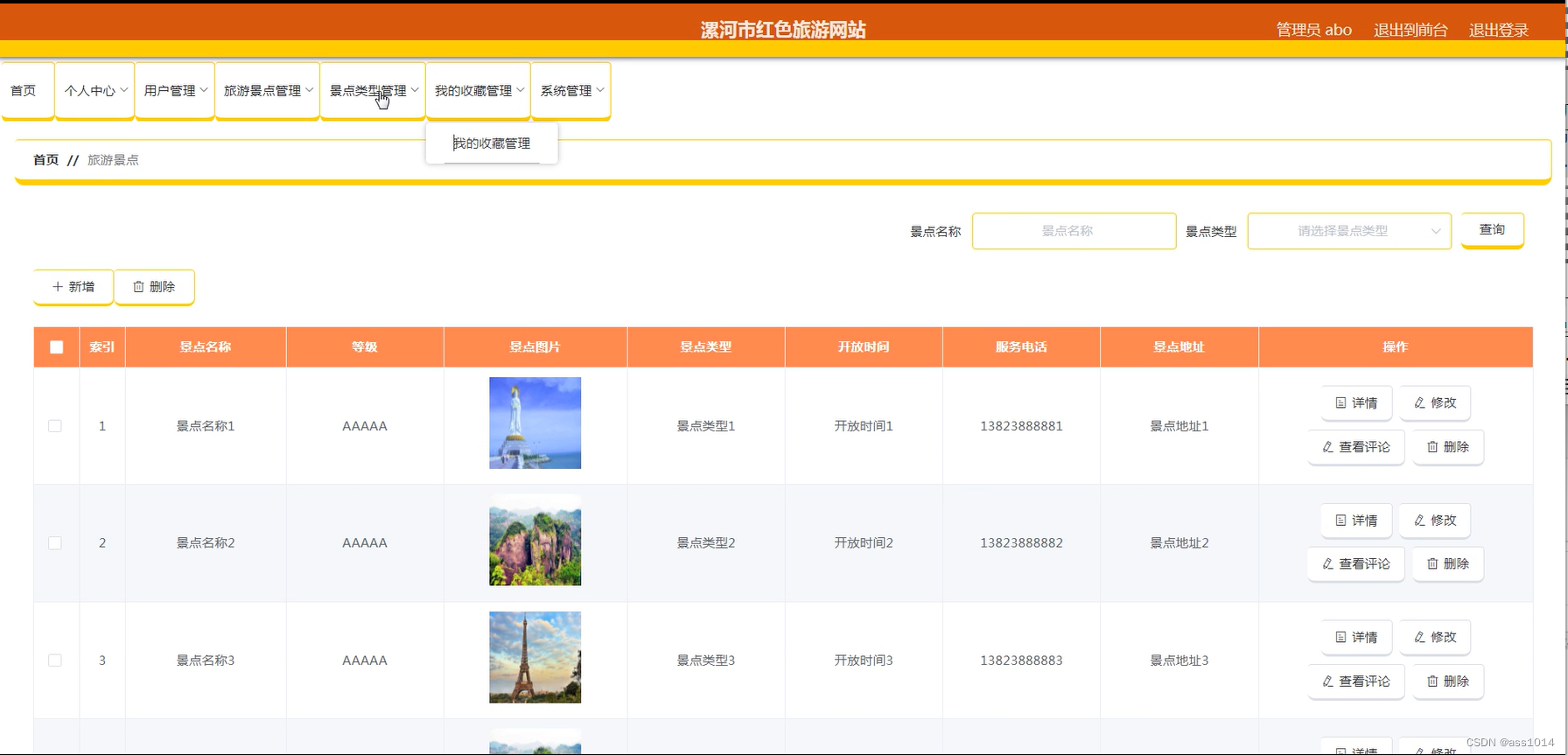Click the 新增 button
This screenshot has width=1568, height=755.
tap(73, 287)
